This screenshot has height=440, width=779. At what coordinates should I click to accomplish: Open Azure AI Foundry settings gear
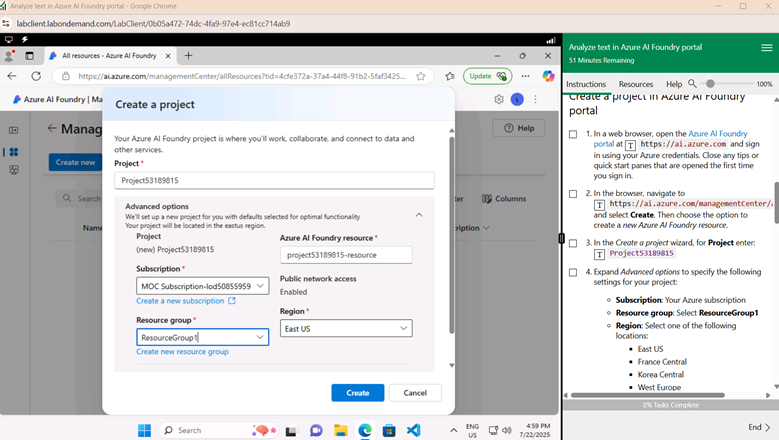499,99
